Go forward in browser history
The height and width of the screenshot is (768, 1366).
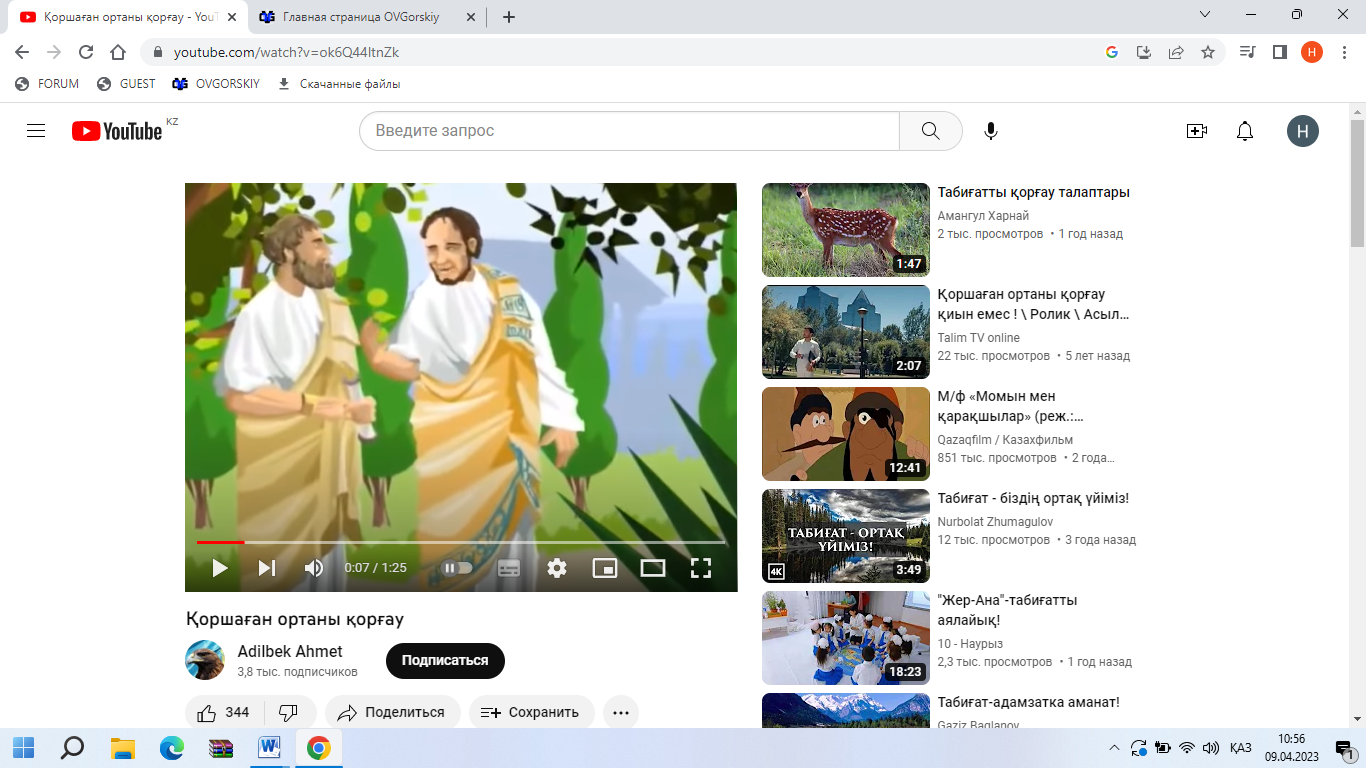(x=54, y=52)
